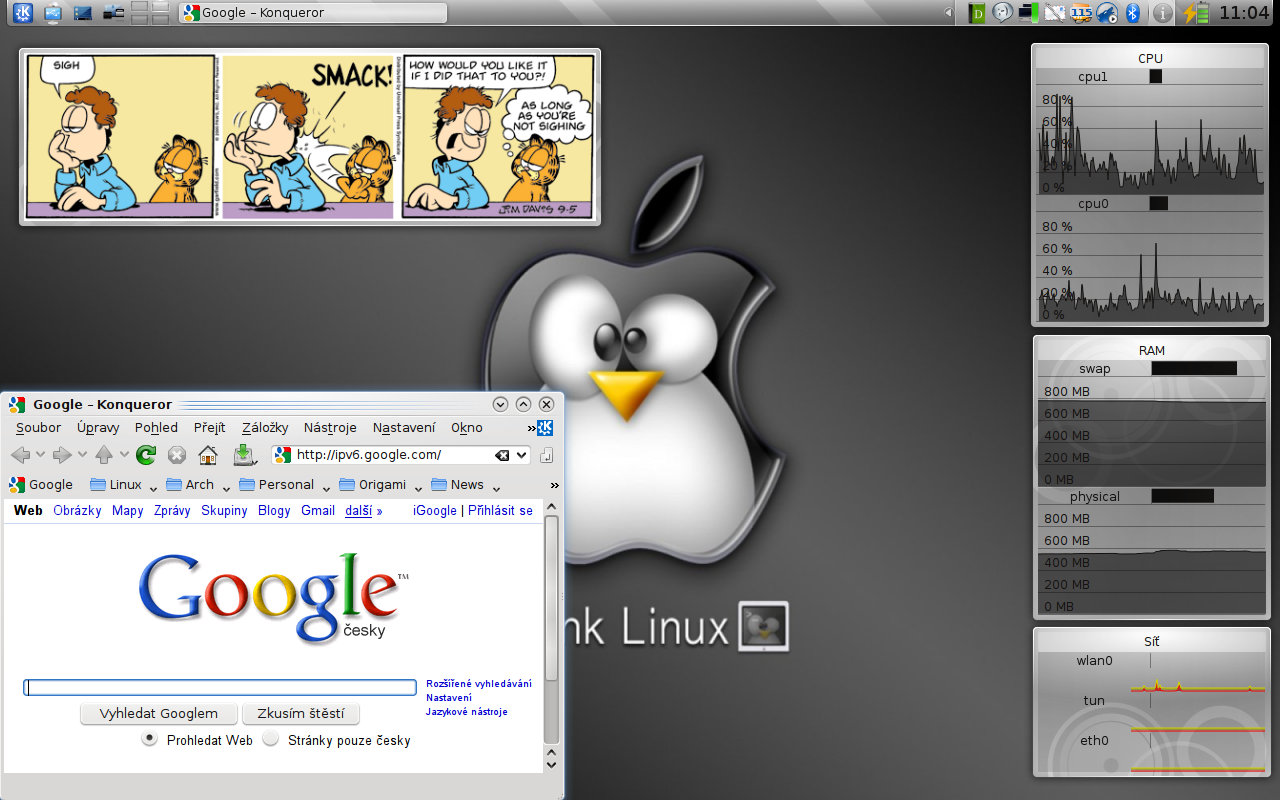Reload the page with green refresh icon

[146, 455]
